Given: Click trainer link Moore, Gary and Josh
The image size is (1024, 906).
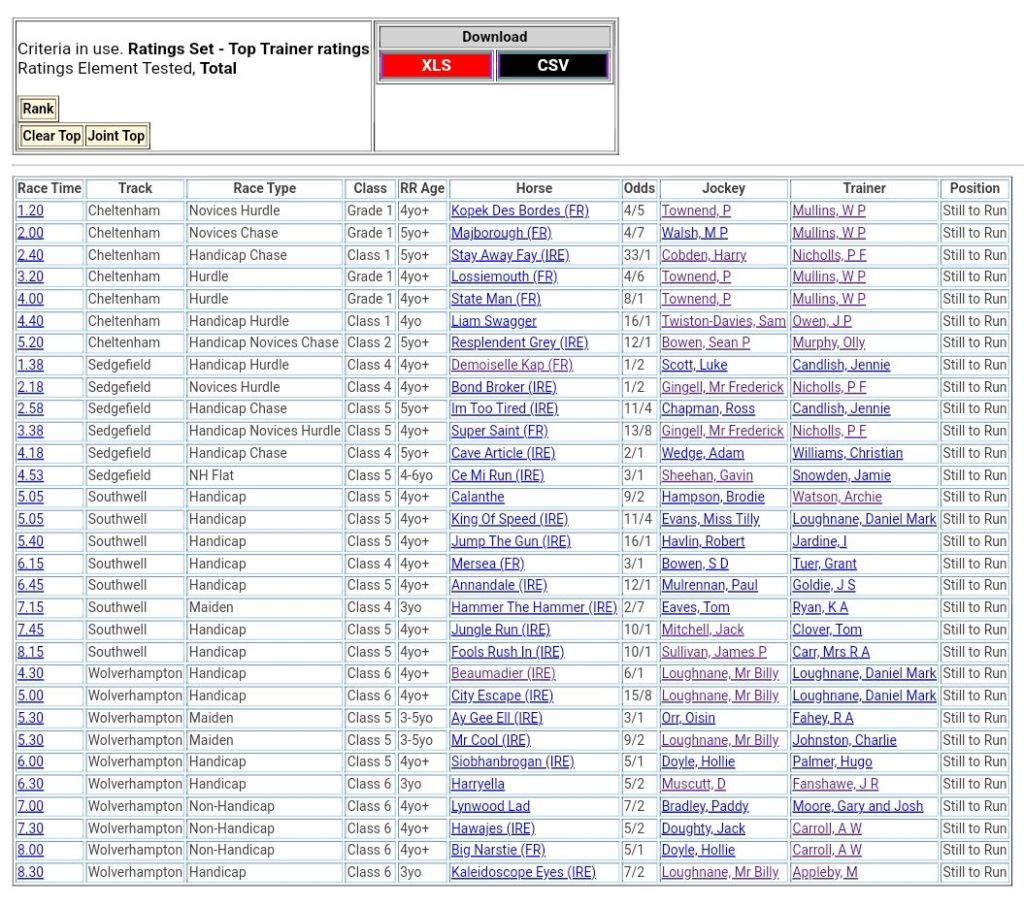Looking at the screenshot, I should click(856, 807).
